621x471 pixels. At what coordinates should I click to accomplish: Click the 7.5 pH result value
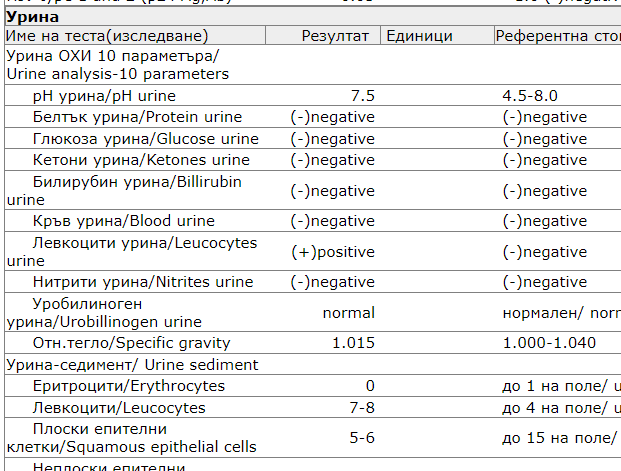(x=362, y=95)
